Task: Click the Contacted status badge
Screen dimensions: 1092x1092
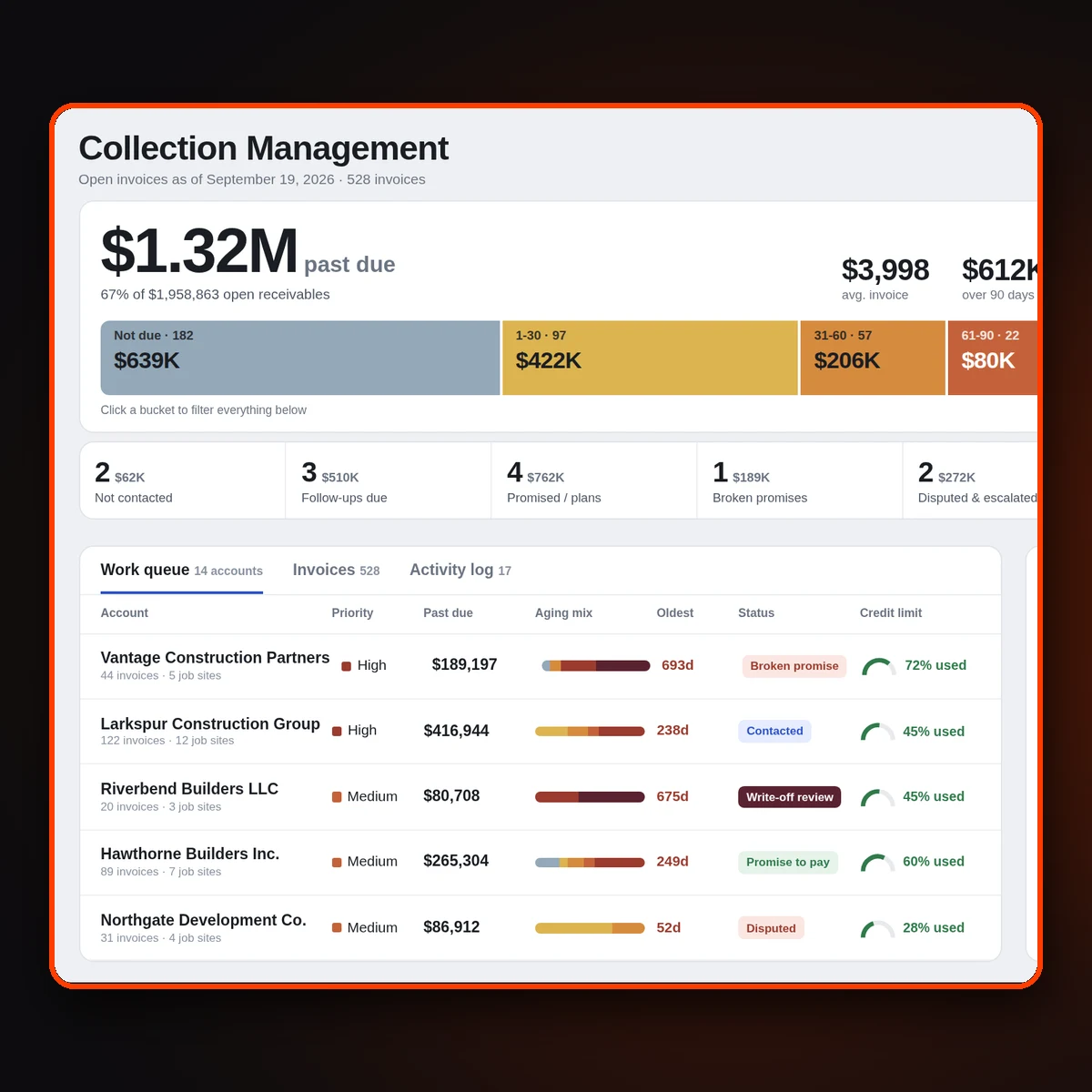Action: pos(774,731)
